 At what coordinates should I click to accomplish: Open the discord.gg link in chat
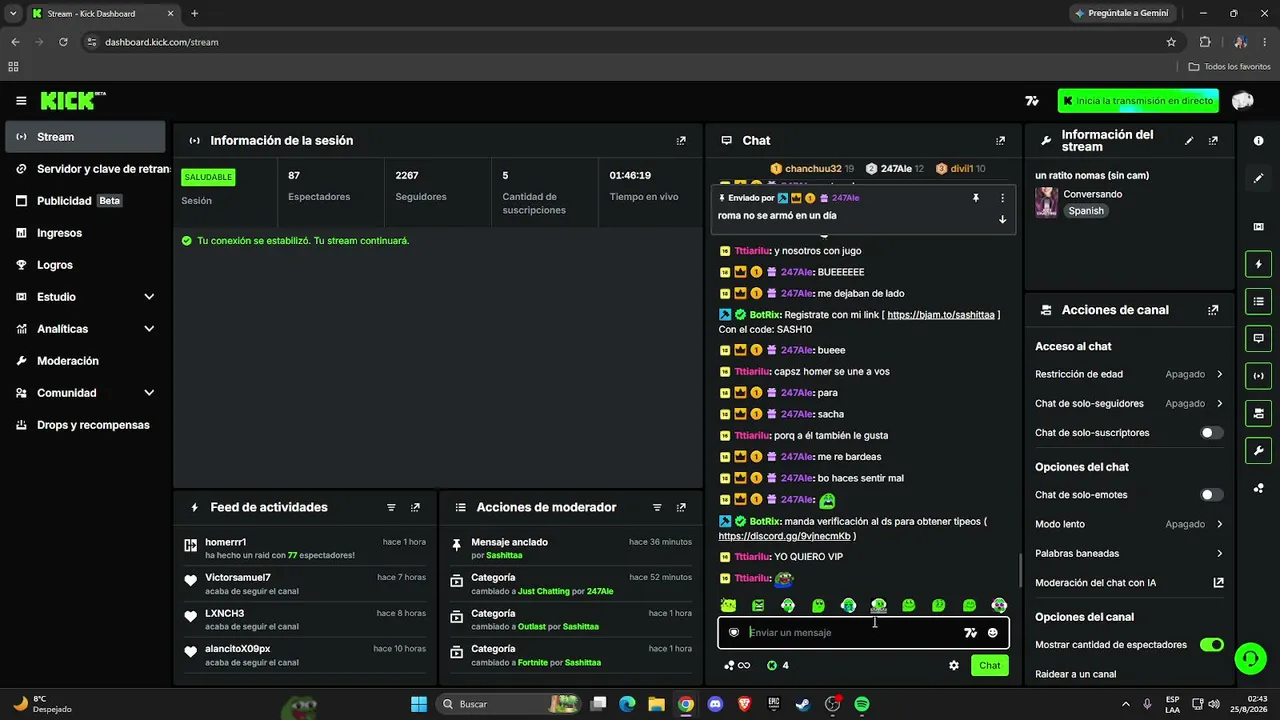coord(783,536)
